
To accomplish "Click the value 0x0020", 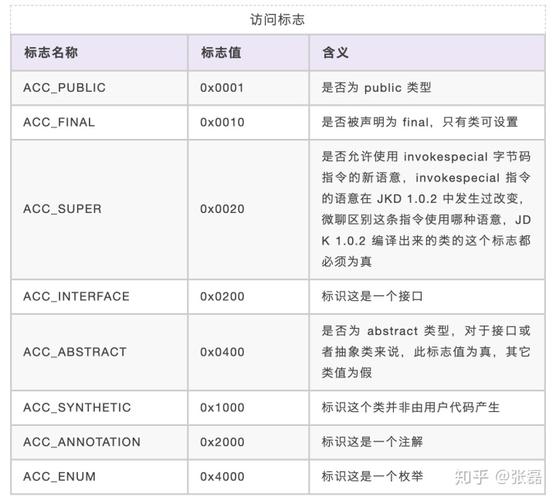I will 222,209.
